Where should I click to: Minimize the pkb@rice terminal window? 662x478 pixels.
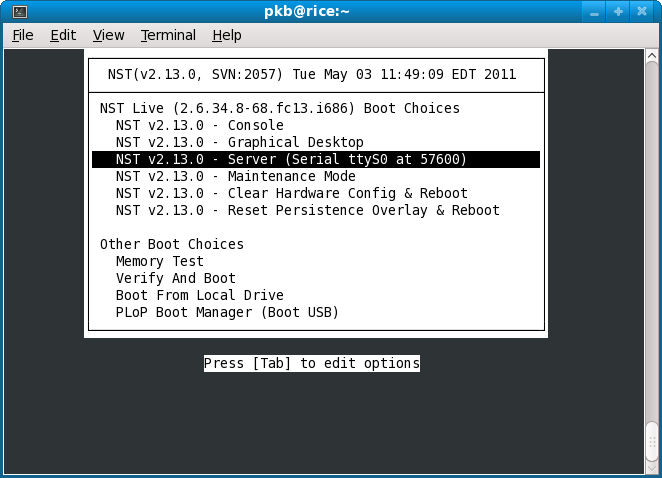(594, 12)
